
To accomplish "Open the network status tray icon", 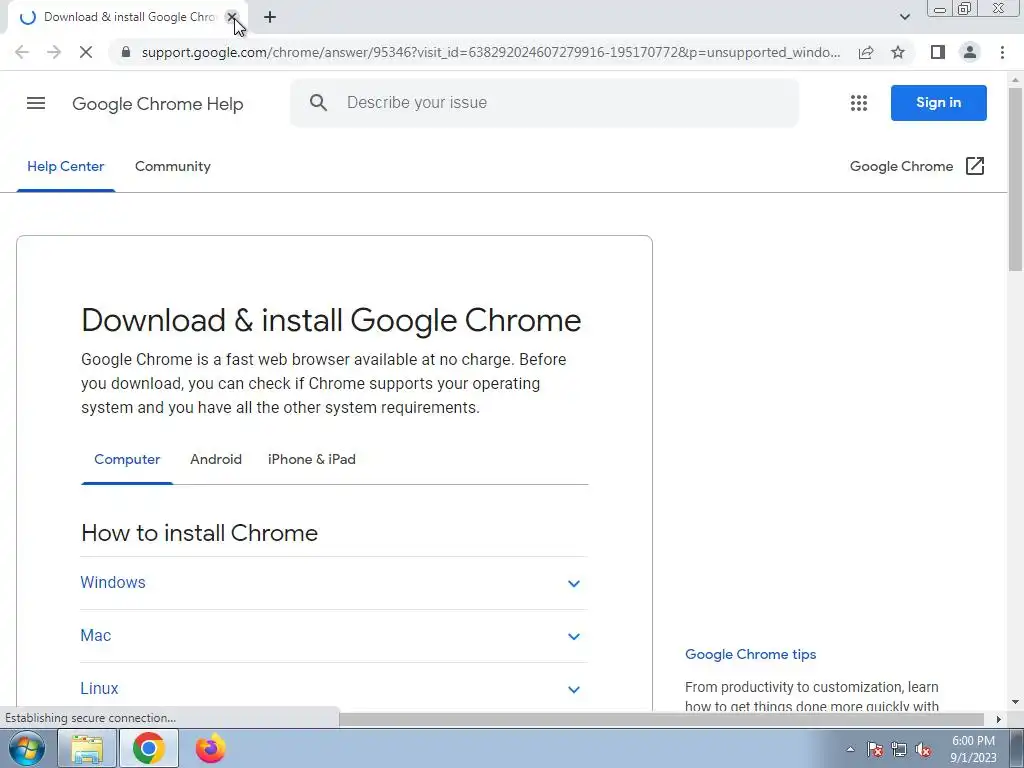I will (x=899, y=750).
